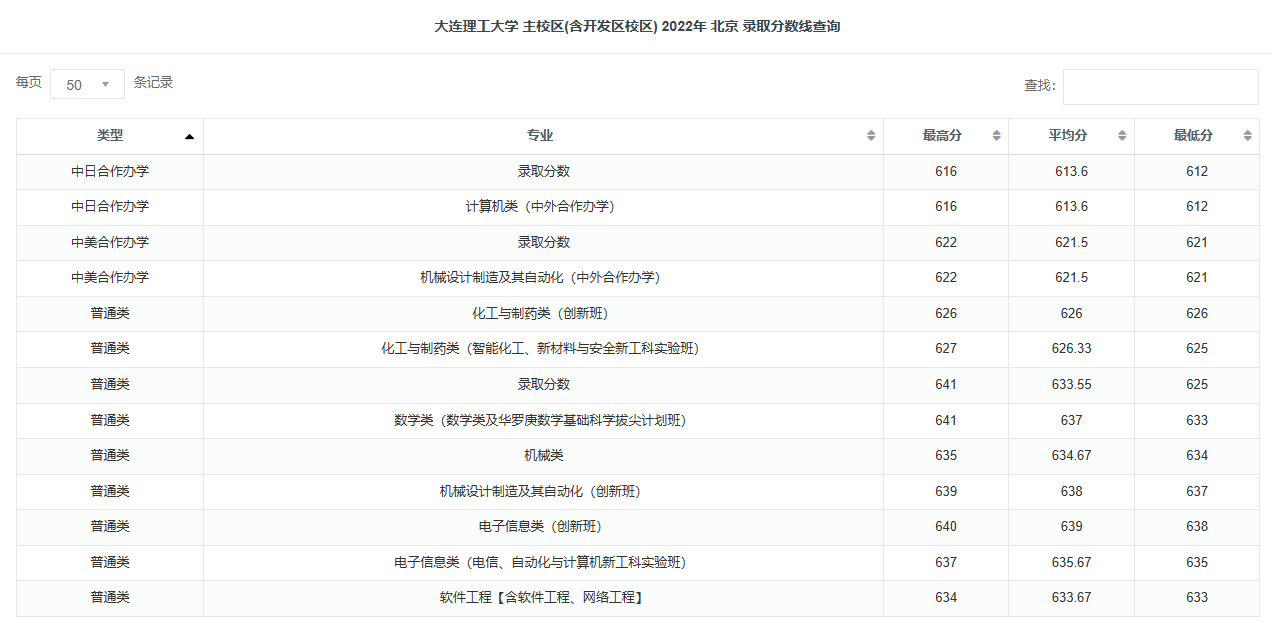Click 录取分数 in the row averaging 633.55
The image size is (1272, 623).
click(544, 385)
